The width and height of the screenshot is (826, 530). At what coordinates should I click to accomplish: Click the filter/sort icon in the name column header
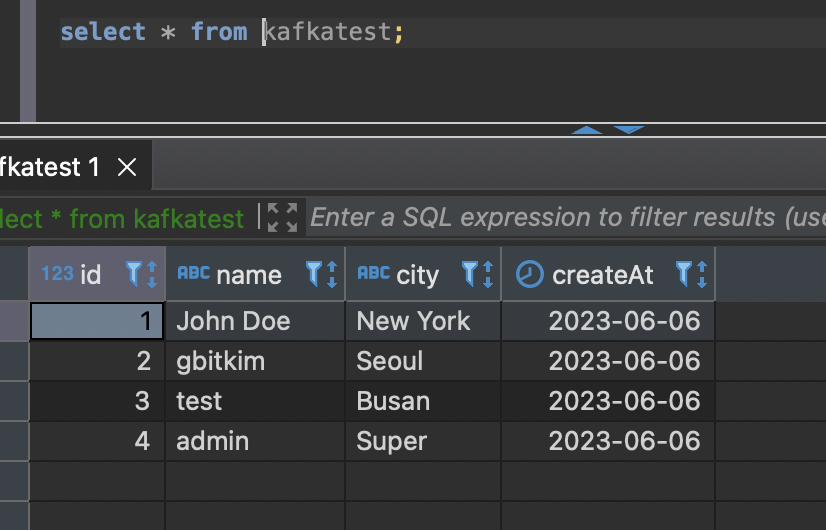click(x=321, y=275)
